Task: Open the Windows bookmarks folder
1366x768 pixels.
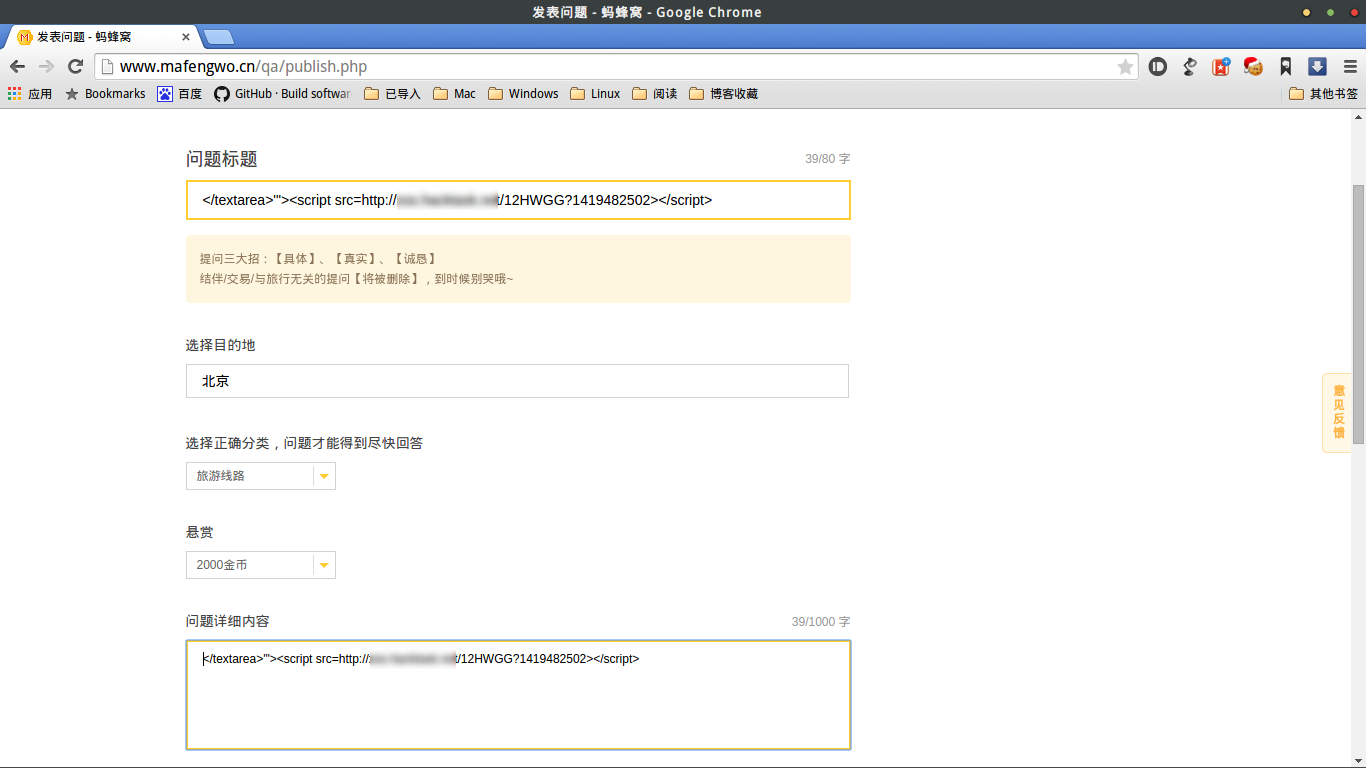Action: coord(523,94)
